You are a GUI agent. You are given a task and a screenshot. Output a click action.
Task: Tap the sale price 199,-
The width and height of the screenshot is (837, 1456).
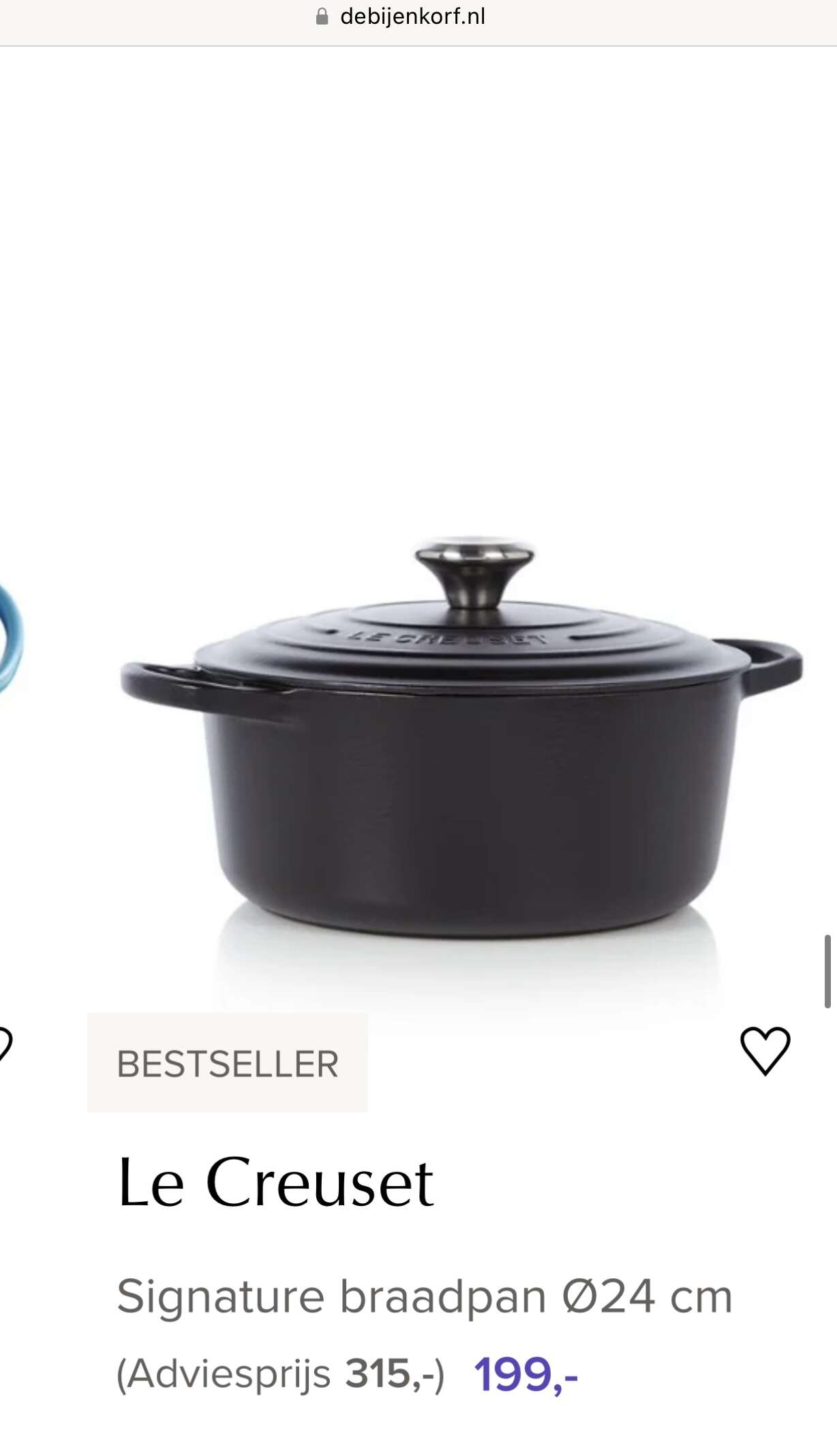coord(526,1375)
